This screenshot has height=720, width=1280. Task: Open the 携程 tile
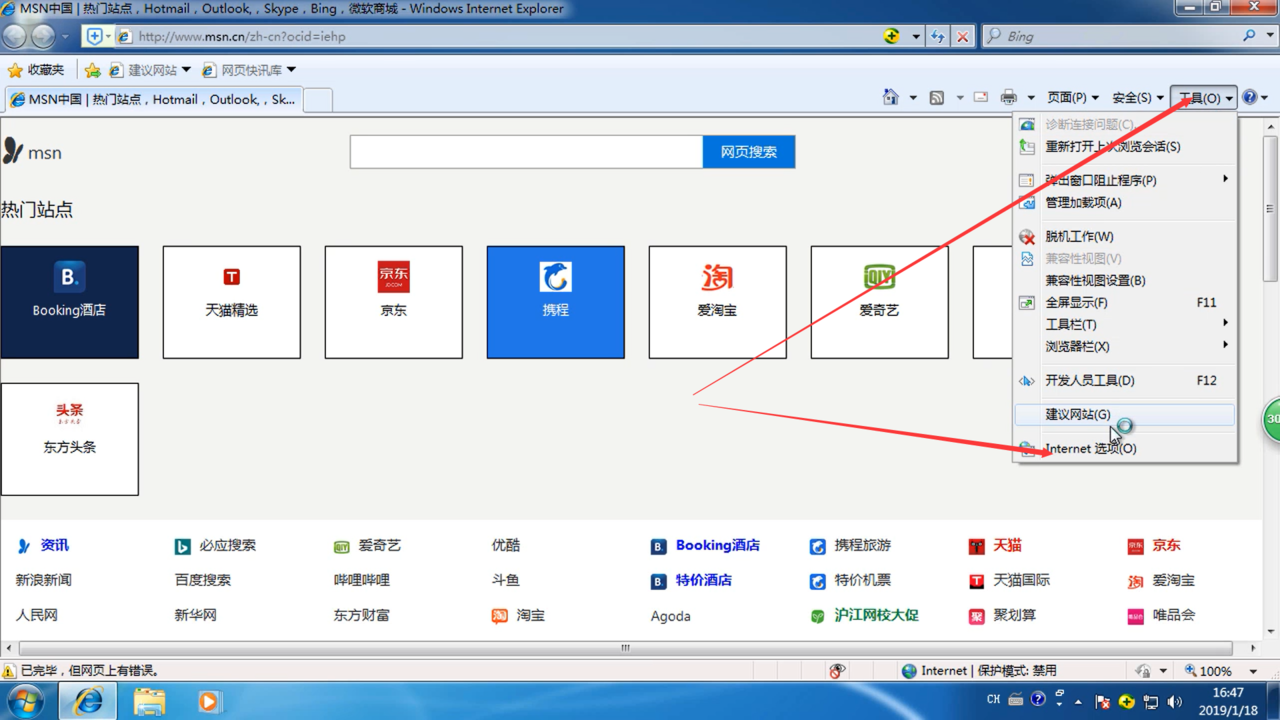[x=556, y=302]
